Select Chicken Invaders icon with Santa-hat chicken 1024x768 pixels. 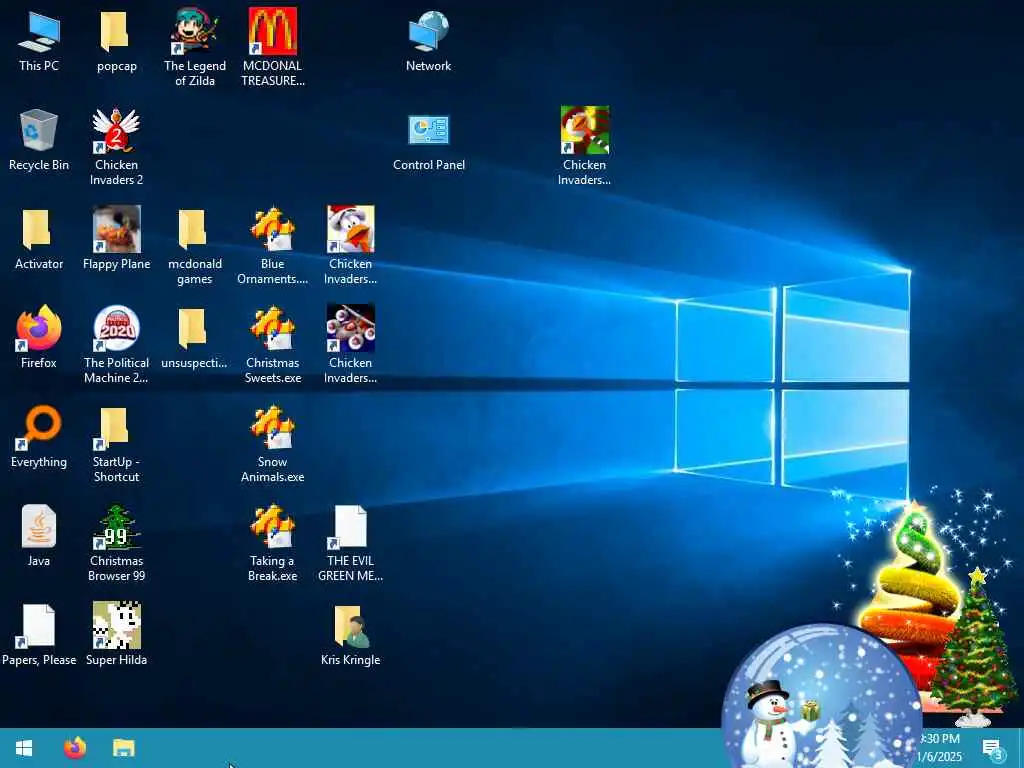(351, 246)
